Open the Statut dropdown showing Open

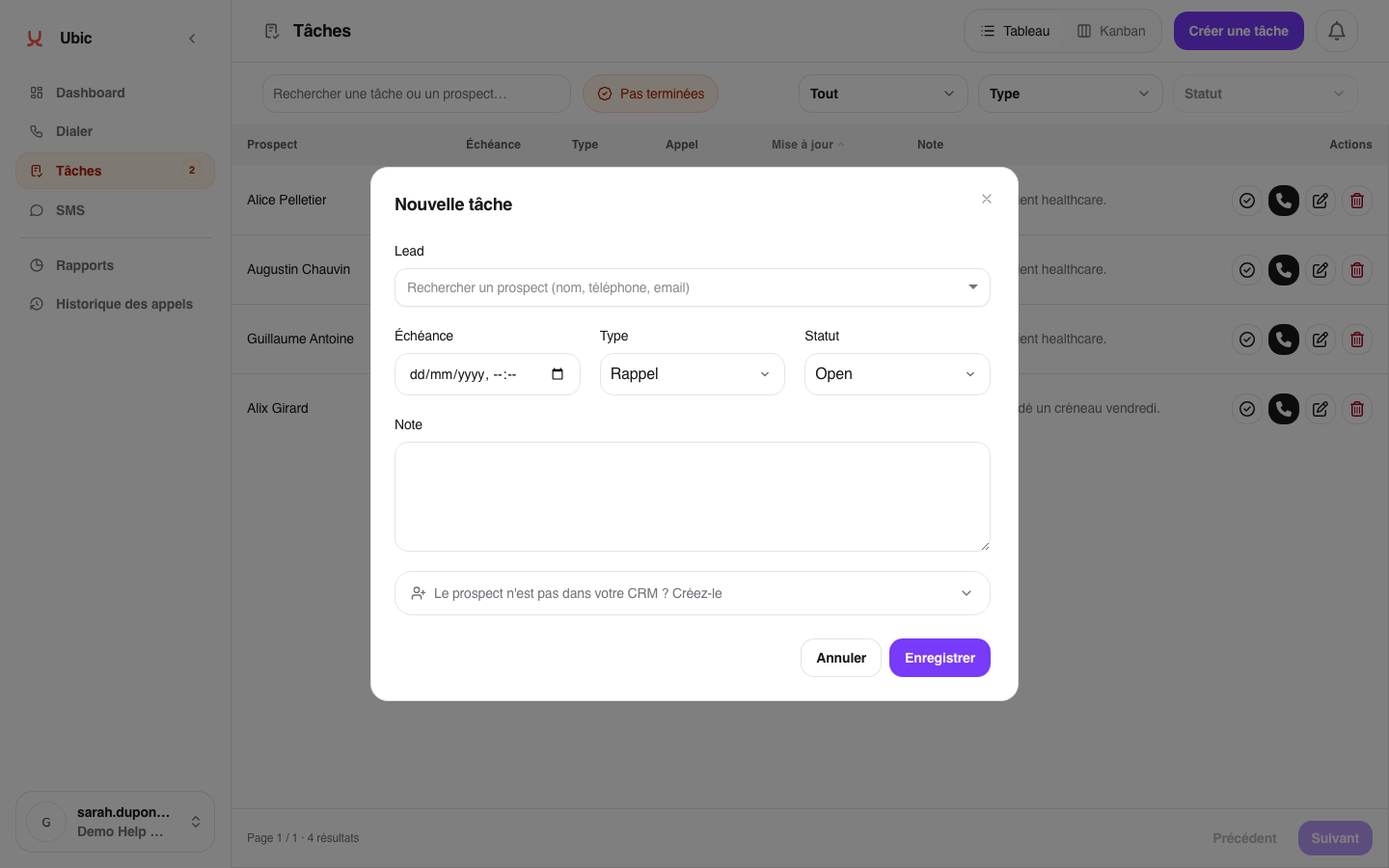coord(896,374)
